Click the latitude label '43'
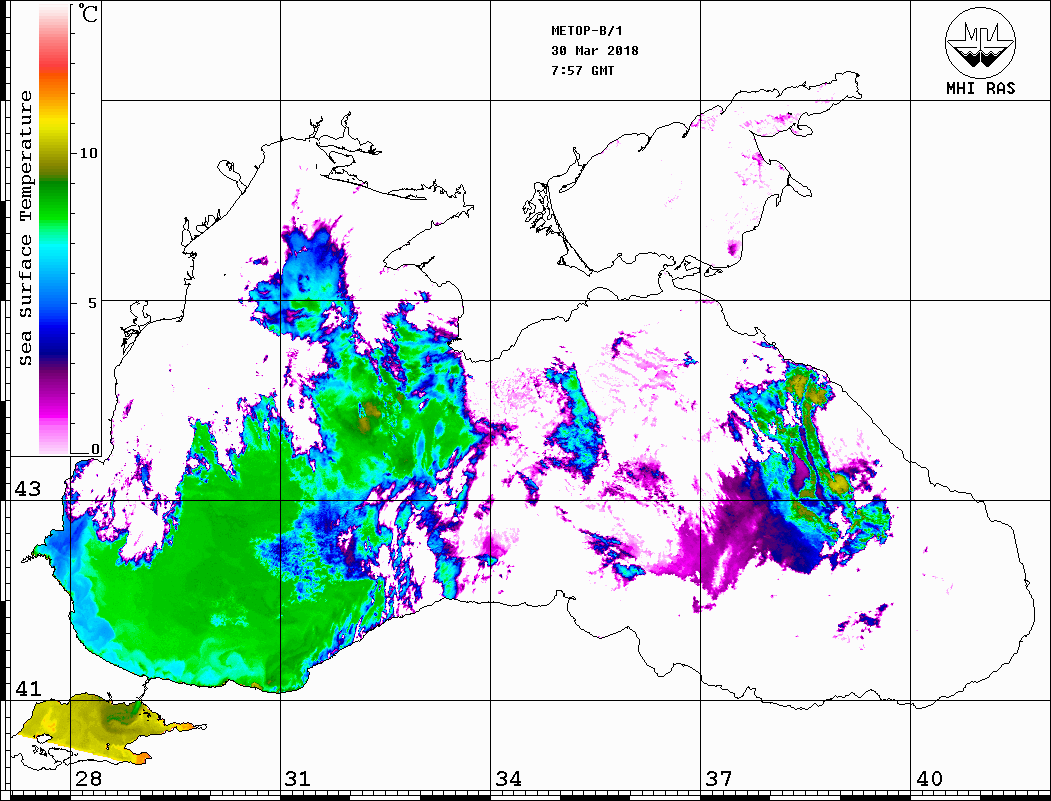This screenshot has height=801, width=1051. tap(28, 489)
